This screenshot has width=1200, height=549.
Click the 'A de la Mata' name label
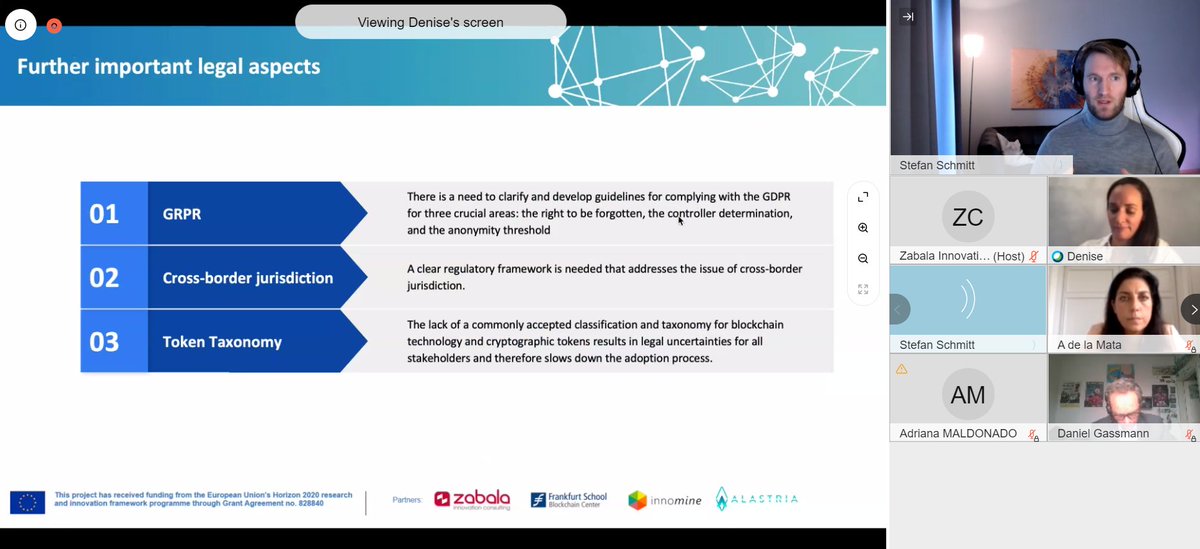click(x=1090, y=345)
